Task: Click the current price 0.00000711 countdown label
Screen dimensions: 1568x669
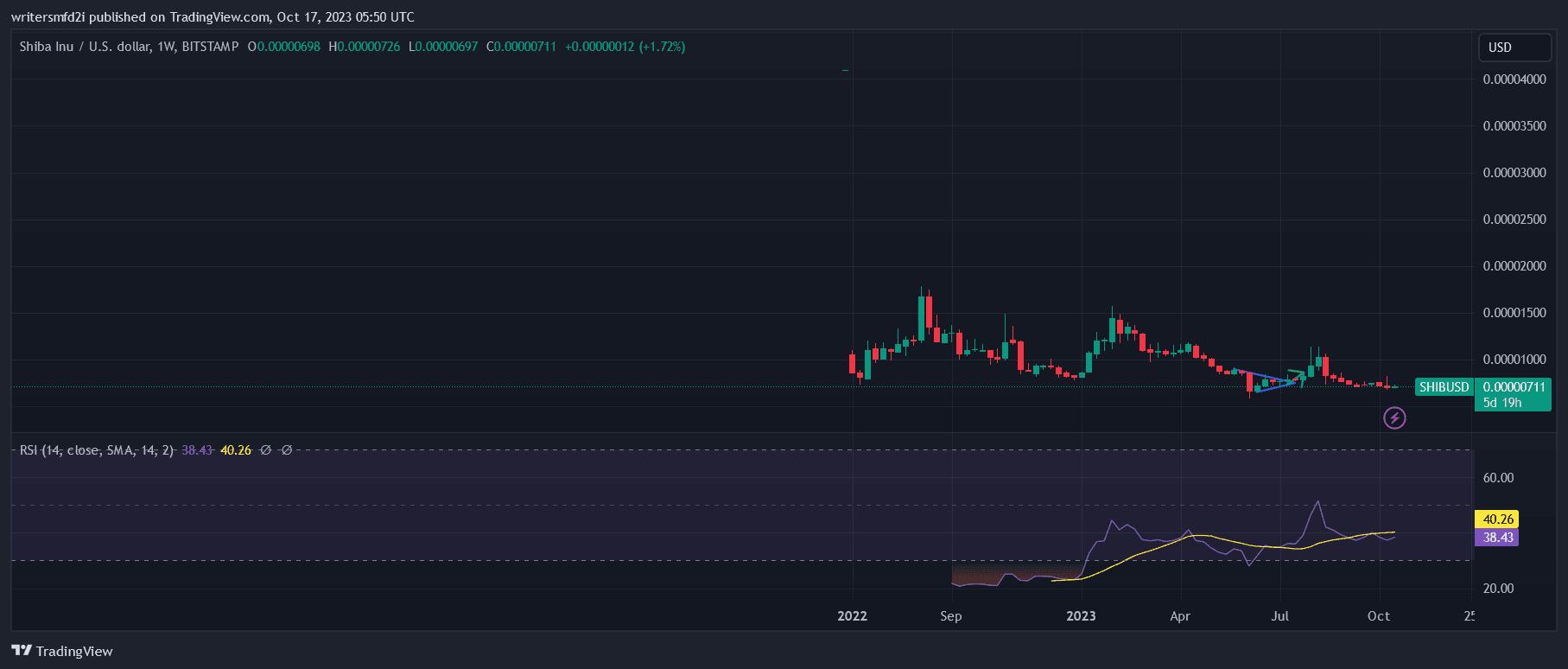Action: pos(1514,394)
